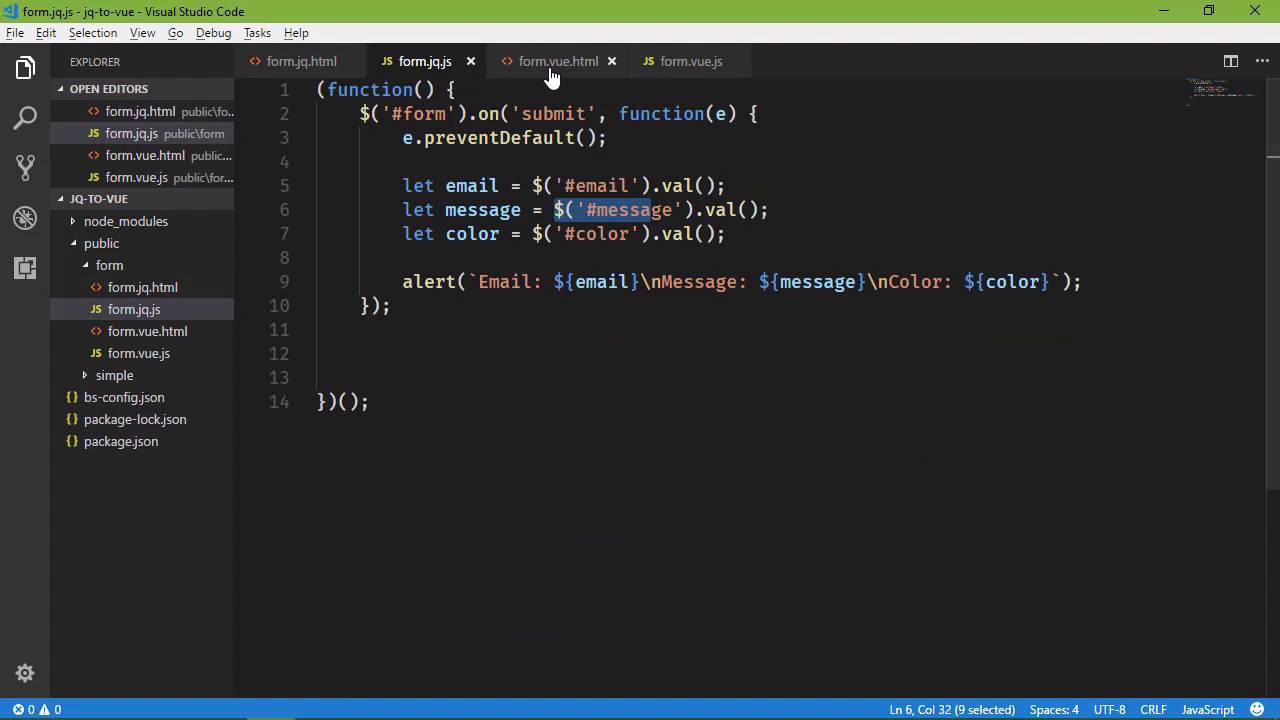
Task: Open the Go menu
Action: pyautogui.click(x=175, y=33)
